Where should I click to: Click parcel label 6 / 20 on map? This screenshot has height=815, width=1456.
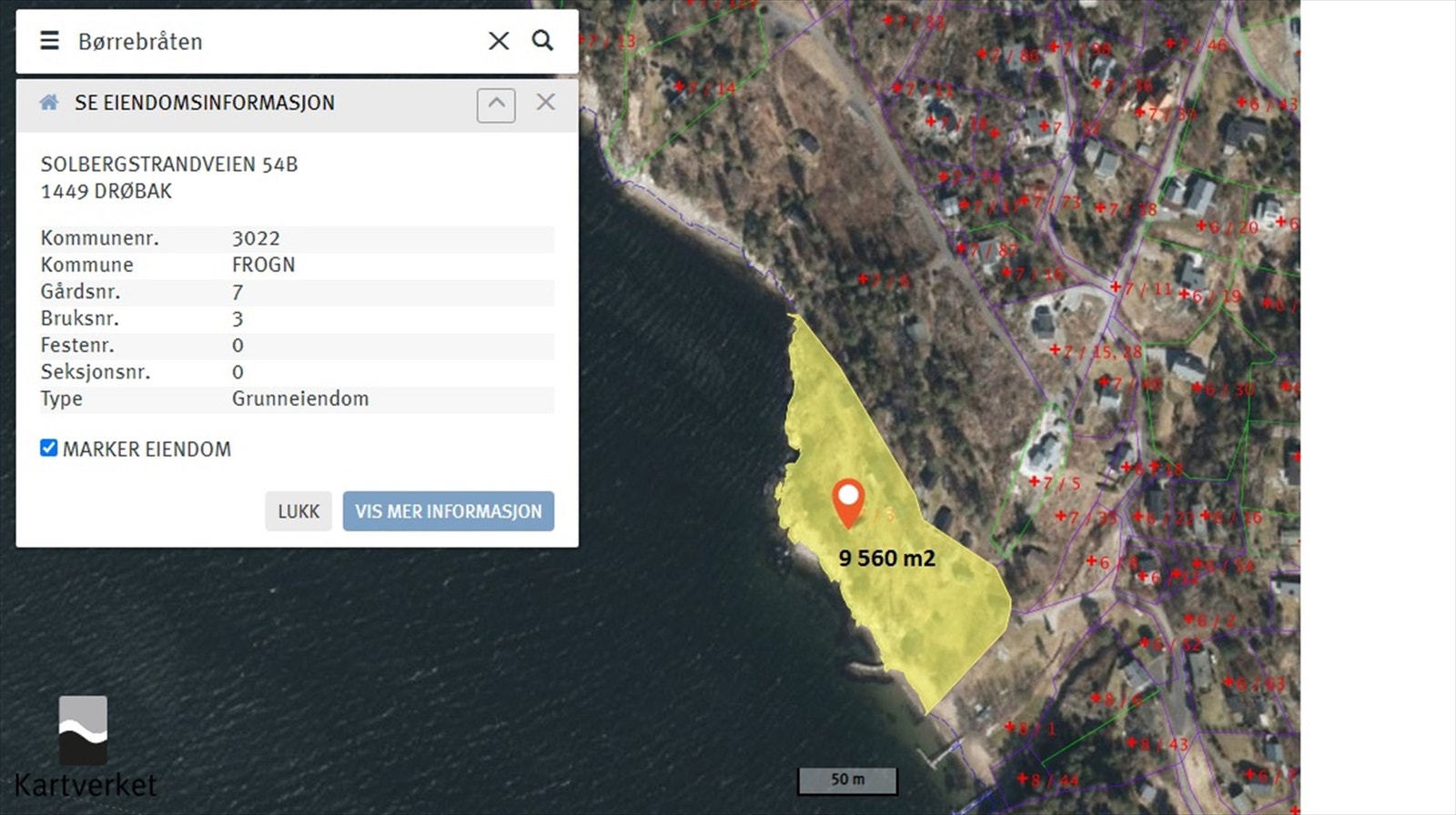click(x=1227, y=226)
